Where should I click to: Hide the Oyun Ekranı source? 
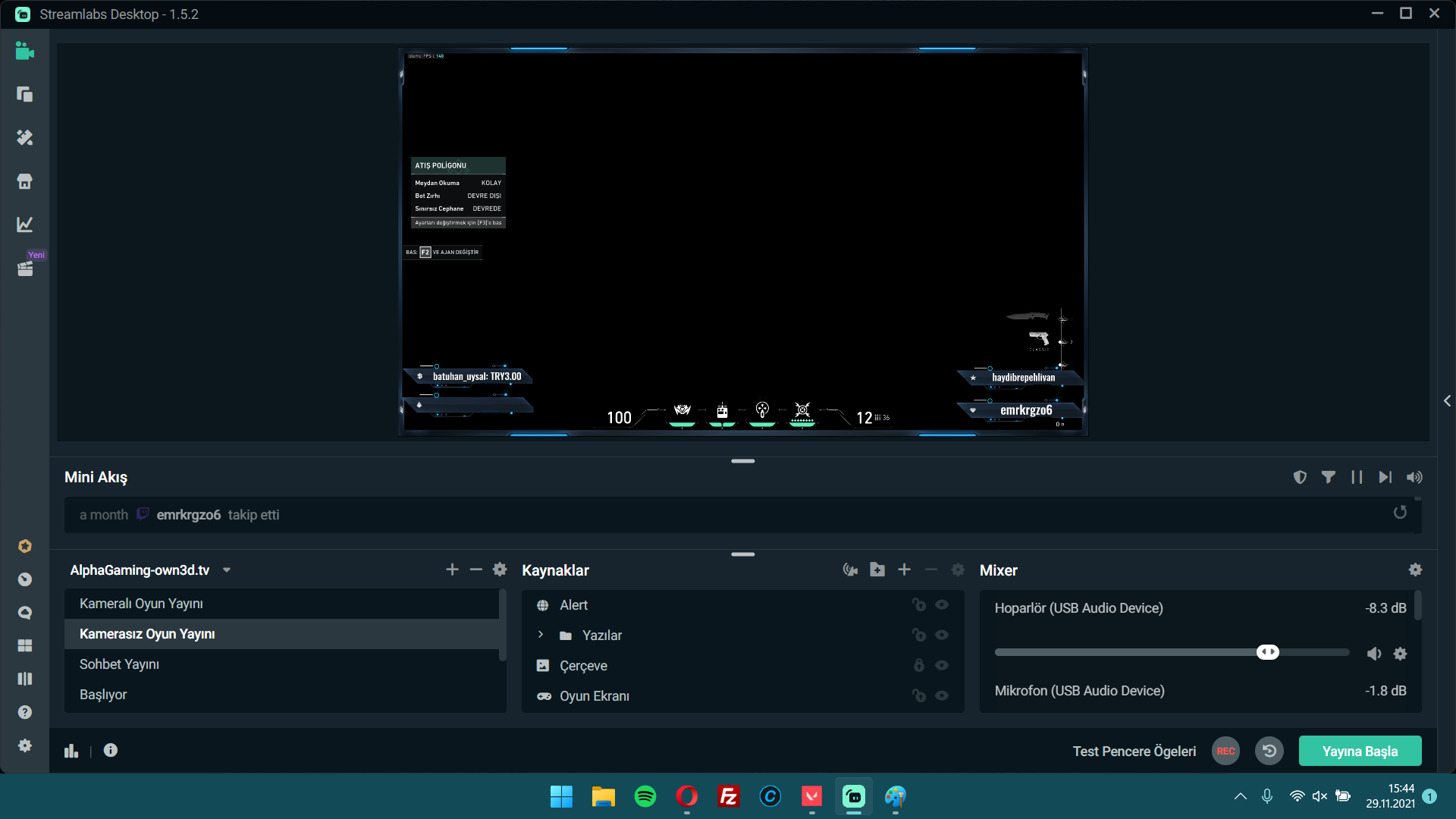point(942,695)
